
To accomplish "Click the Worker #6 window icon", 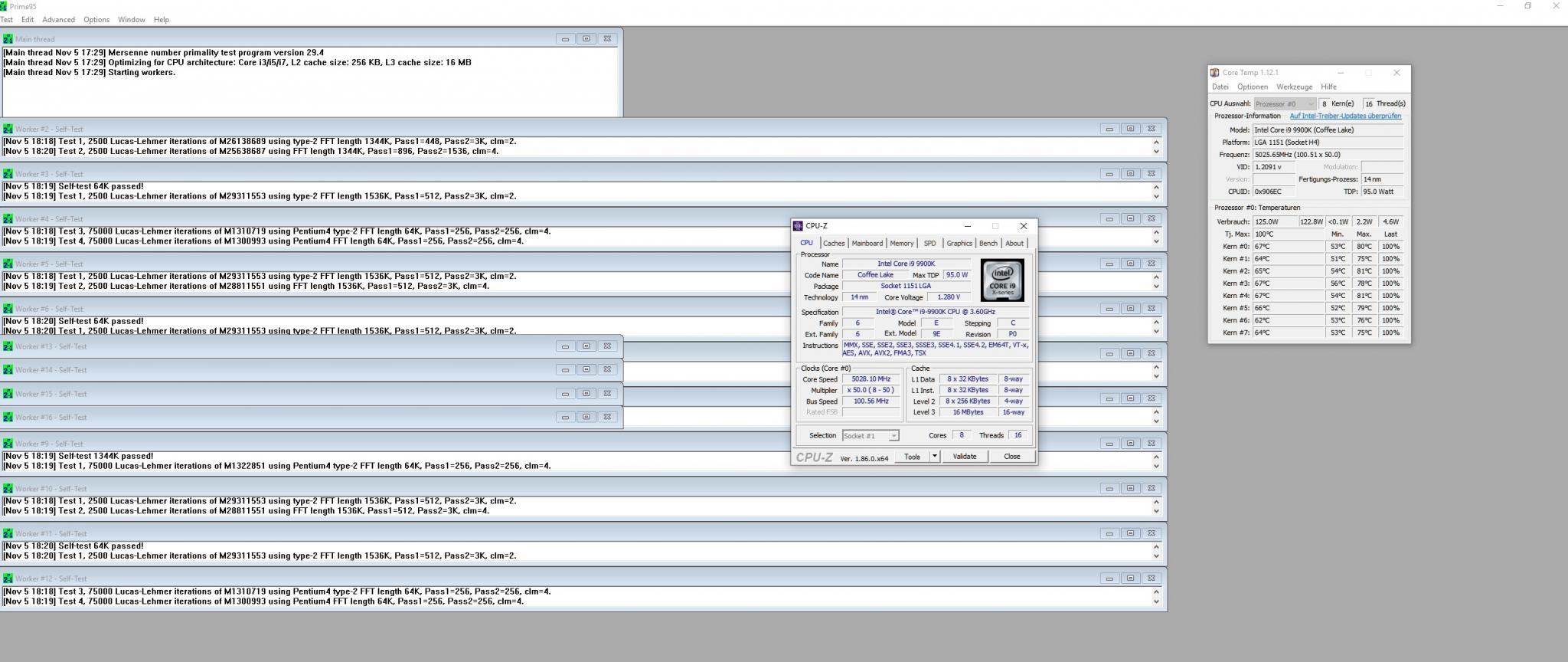I will coord(8,309).
